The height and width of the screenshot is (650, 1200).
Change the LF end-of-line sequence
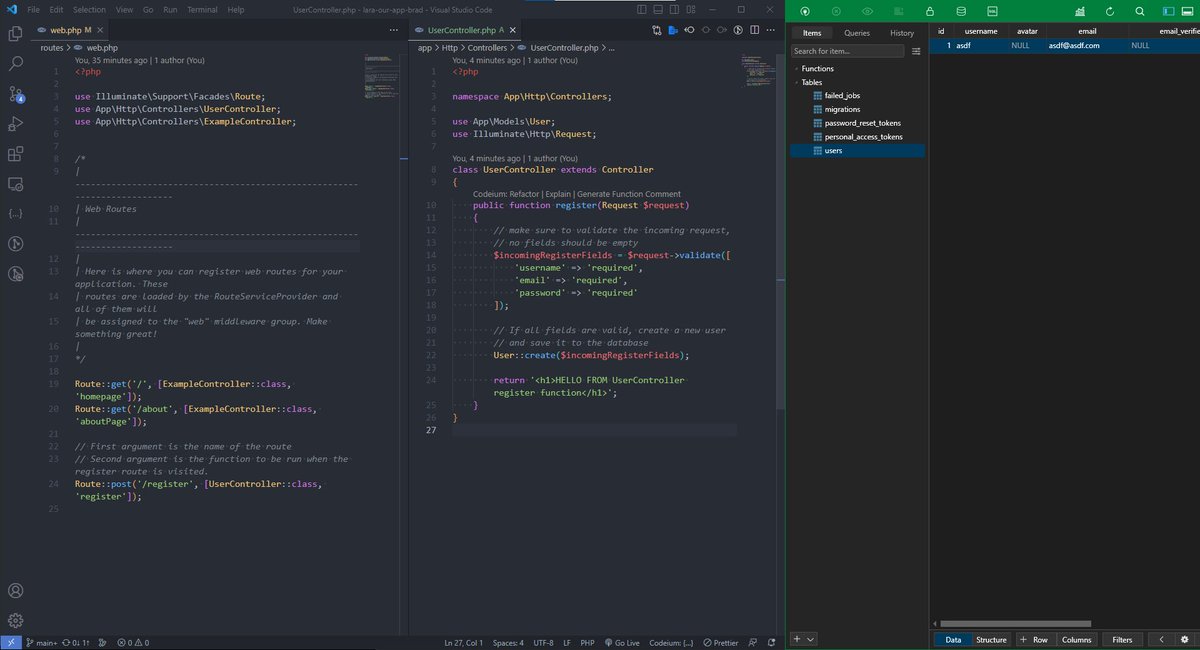pyautogui.click(x=567, y=642)
